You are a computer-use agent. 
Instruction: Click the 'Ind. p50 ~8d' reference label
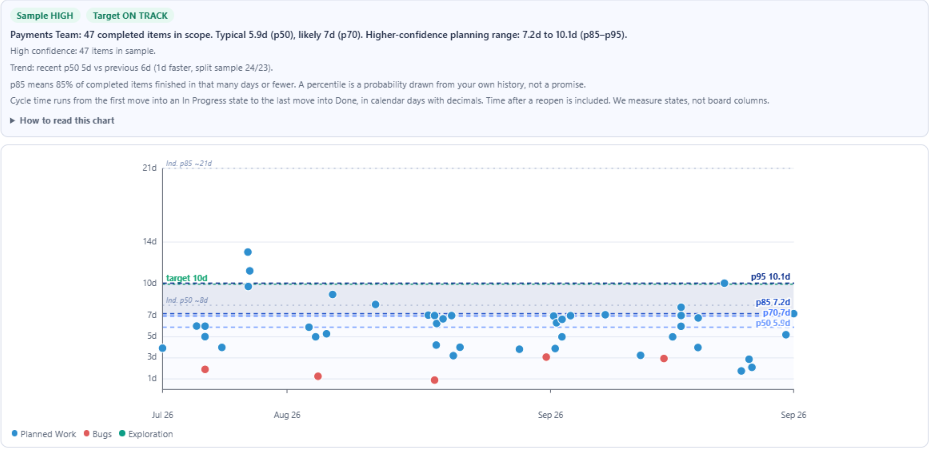click(187, 300)
